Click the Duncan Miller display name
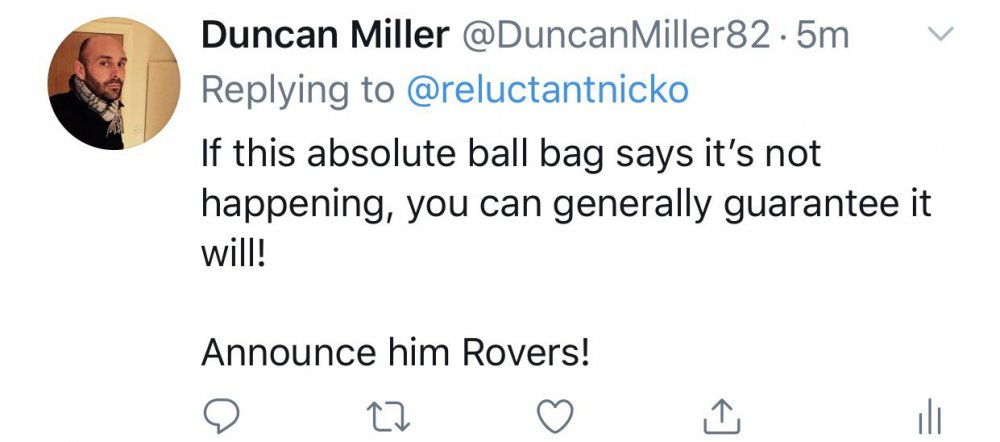Image resolution: width=1000 pixels, height=442 pixels. tap(325, 37)
